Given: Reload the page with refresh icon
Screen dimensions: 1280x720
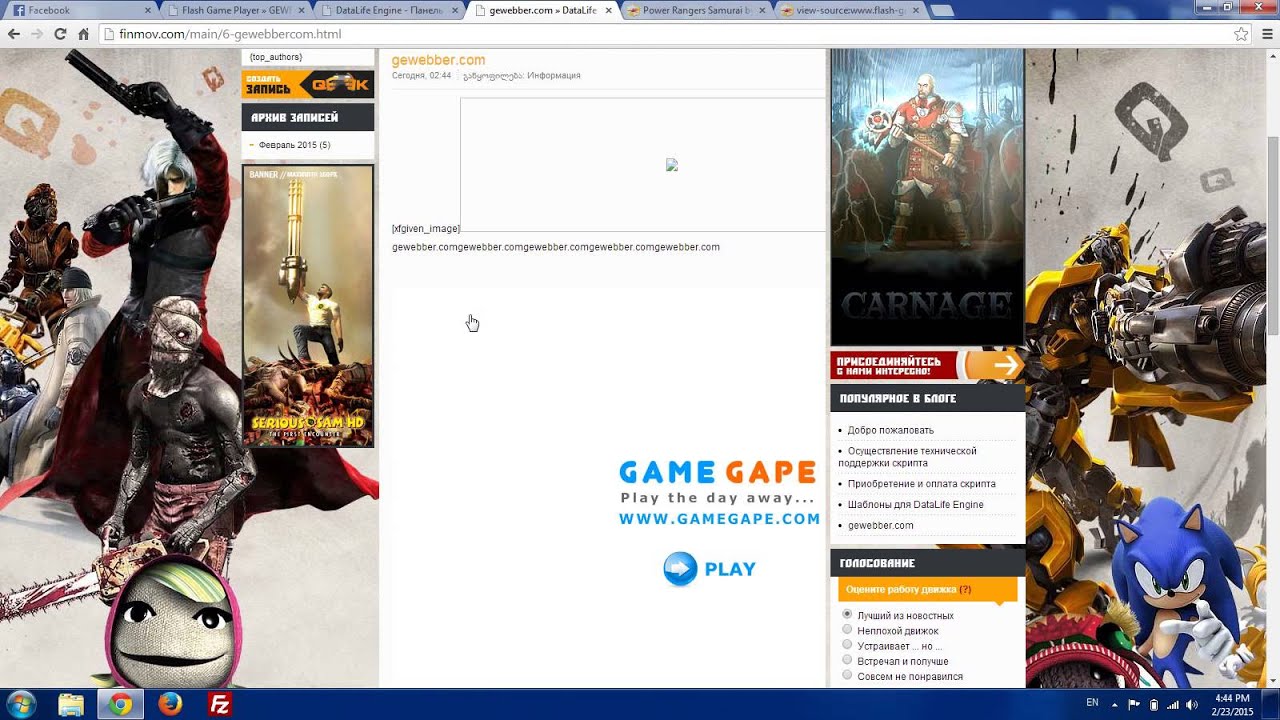Looking at the screenshot, I should click(x=60, y=34).
